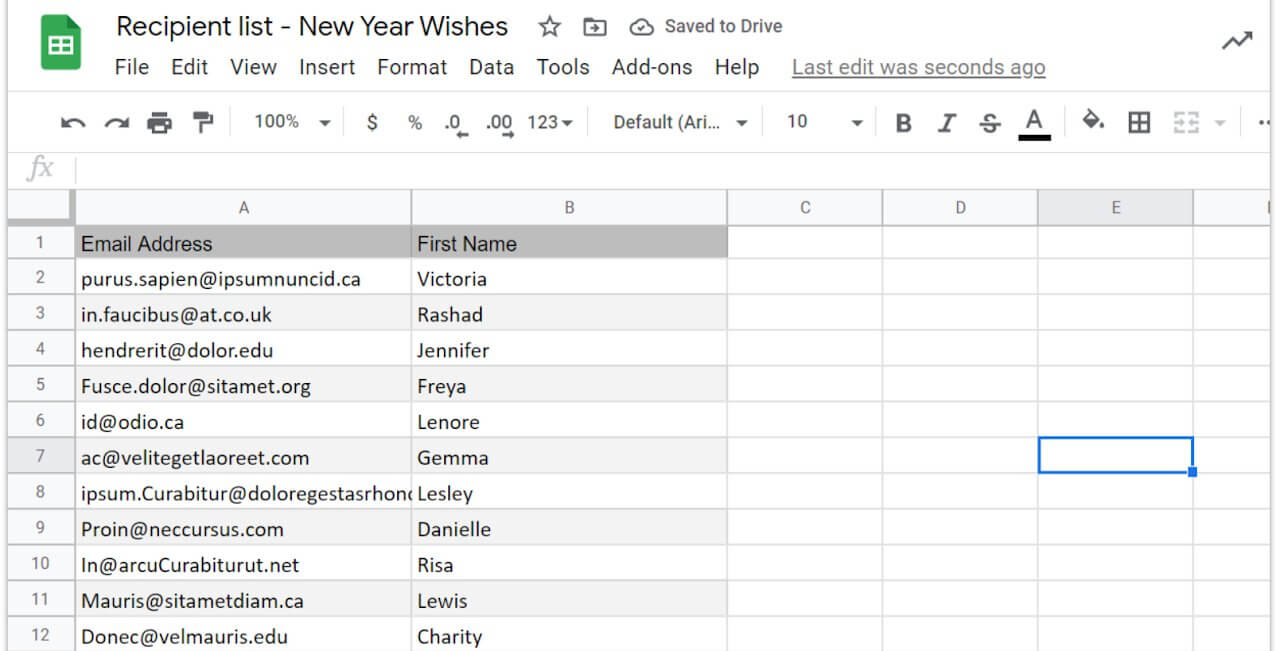Open the text color picker

click(1034, 123)
